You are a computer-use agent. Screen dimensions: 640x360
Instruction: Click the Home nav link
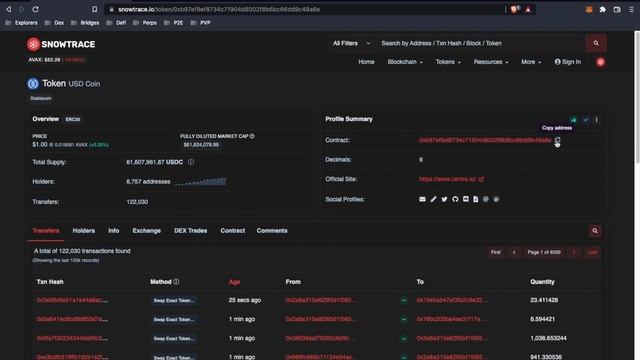(x=366, y=62)
